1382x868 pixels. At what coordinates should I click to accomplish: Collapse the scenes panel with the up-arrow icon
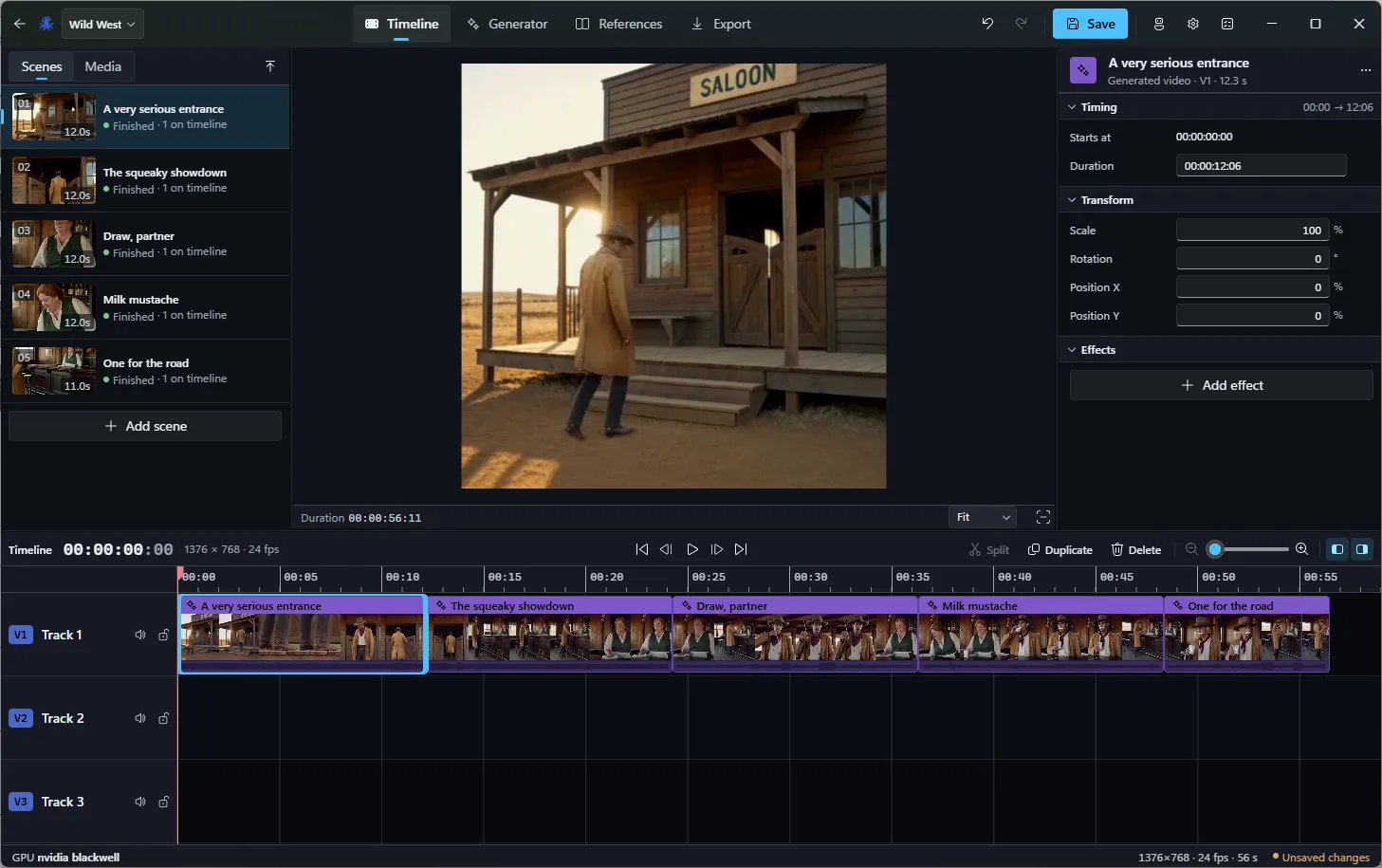click(x=270, y=66)
